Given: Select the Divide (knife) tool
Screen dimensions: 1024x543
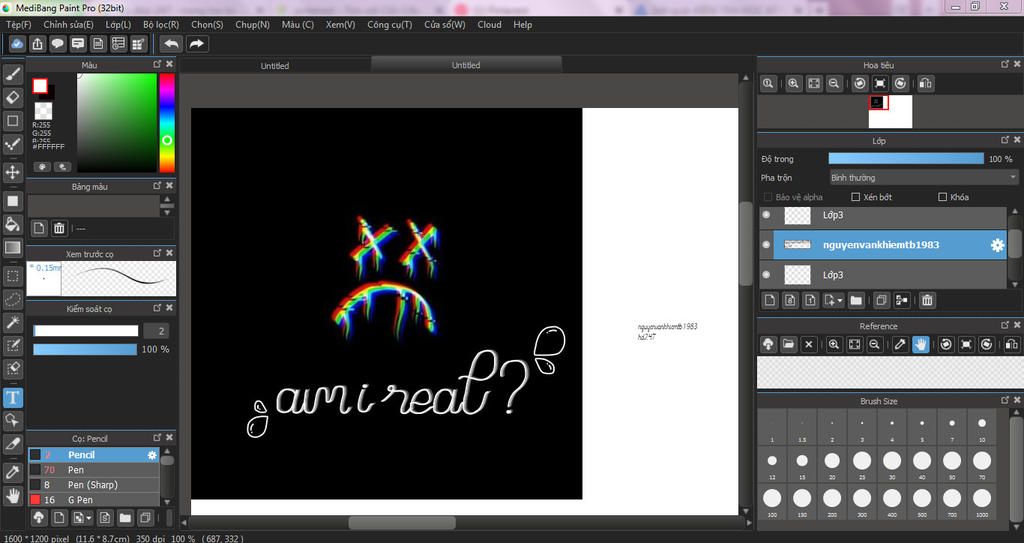Looking at the screenshot, I should pos(12,444).
